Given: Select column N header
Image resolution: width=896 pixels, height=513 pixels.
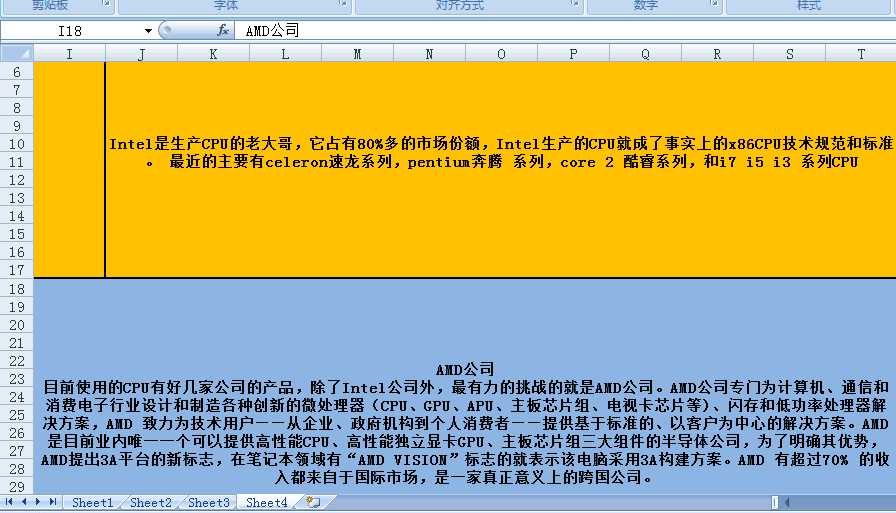Looking at the screenshot, I should 430,54.
